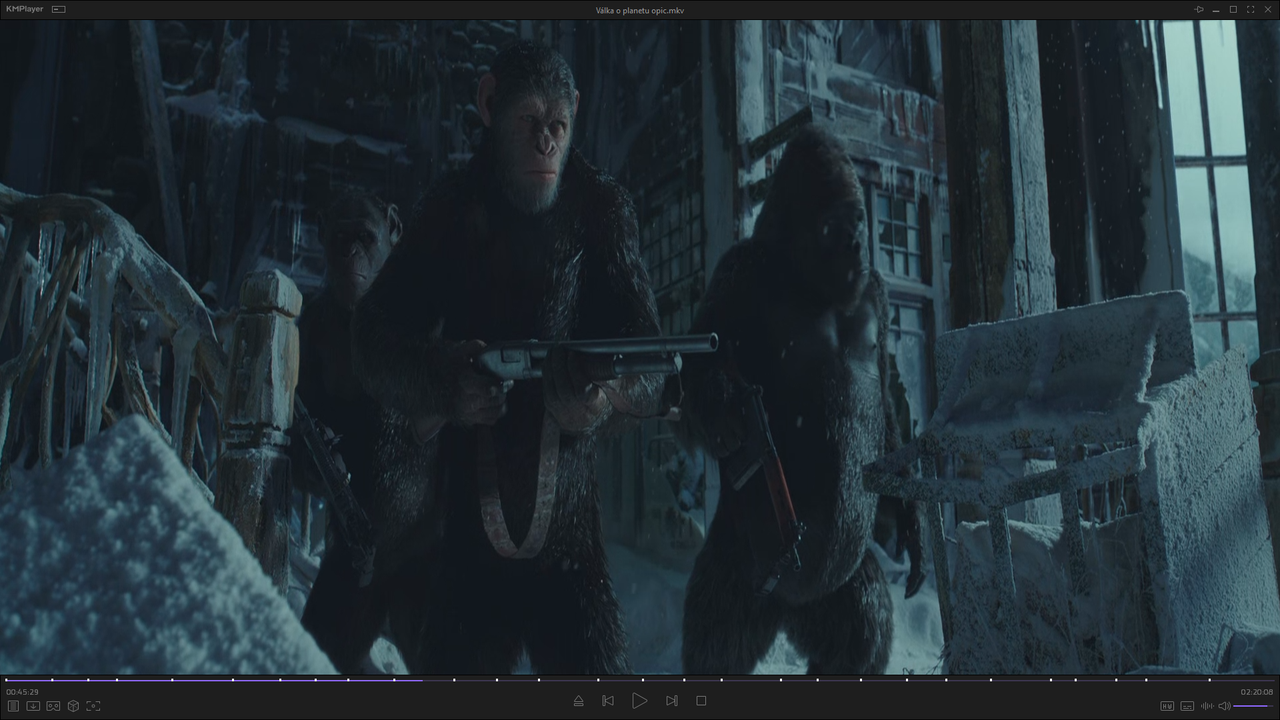Image resolution: width=1280 pixels, height=720 pixels.
Task: Toggle subtitles with the caption icon
Action: (1187, 706)
